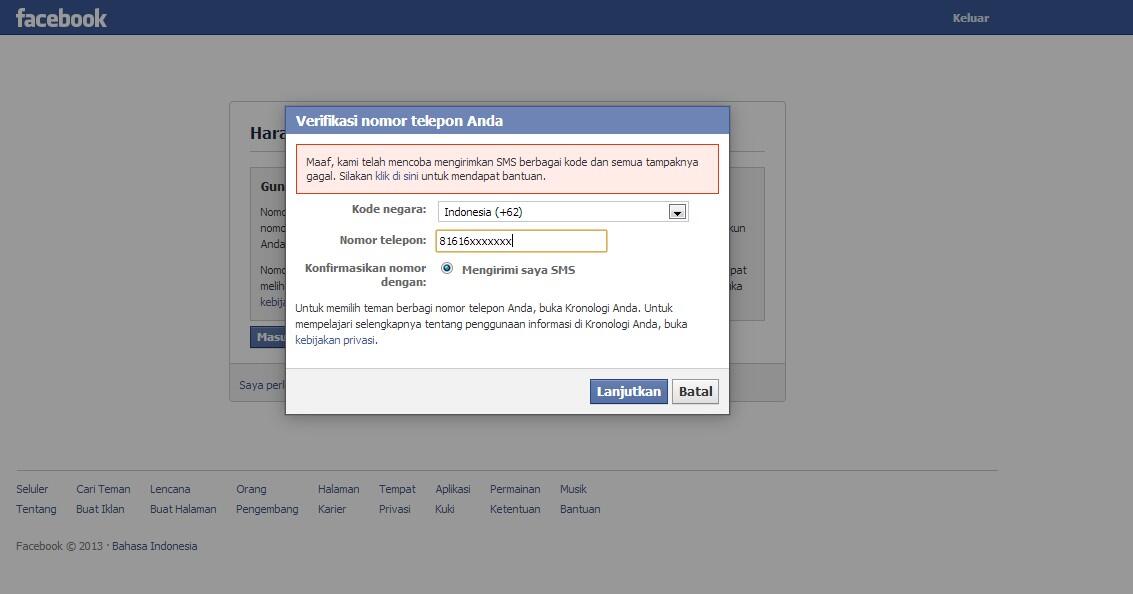
Task: Open the Seluler footer link
Action: (x=32, y=489)
